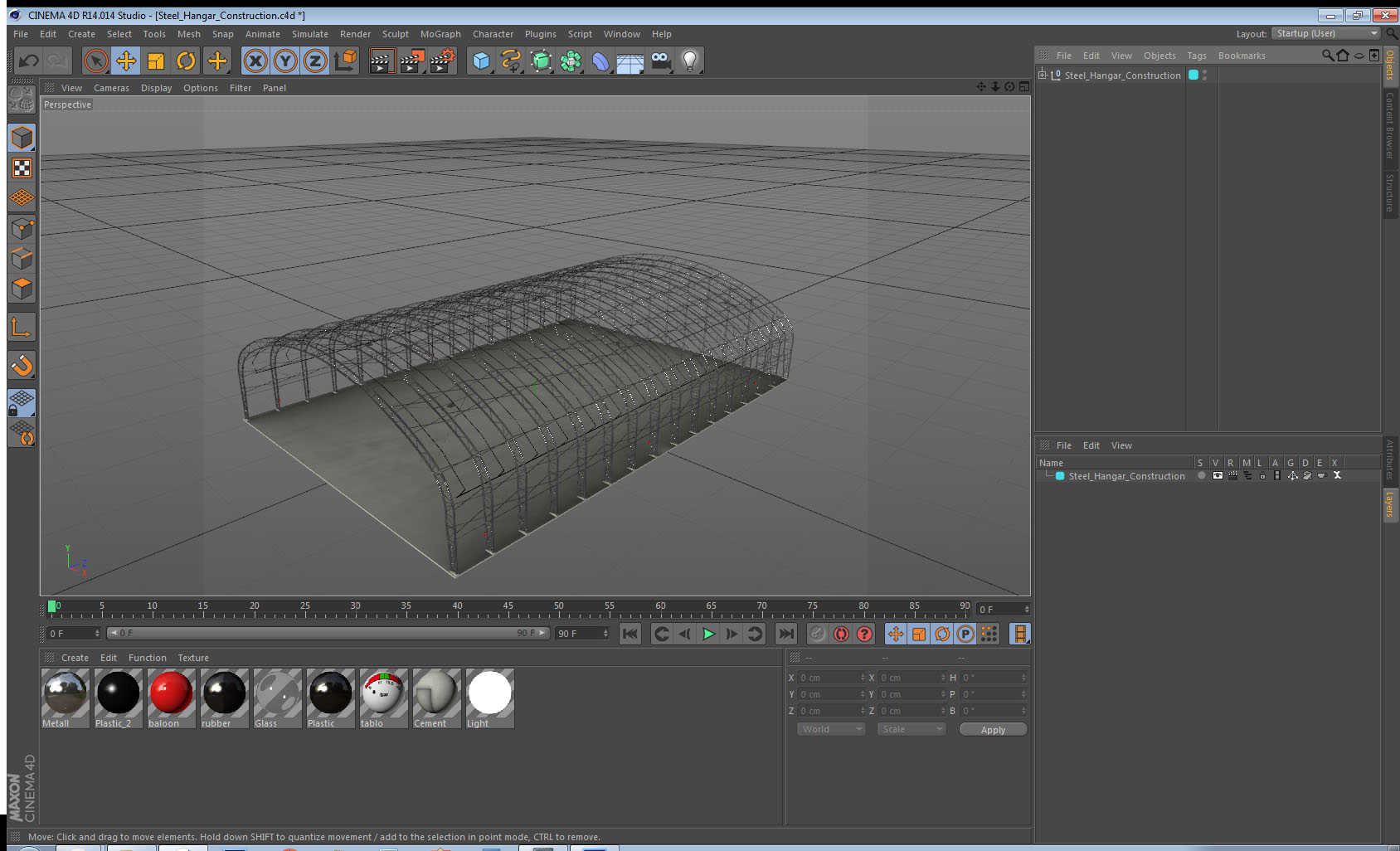Click the Undo arrow icon
Image resolution: width=1400 pixels, height=851 pixels.
[29, 61]
